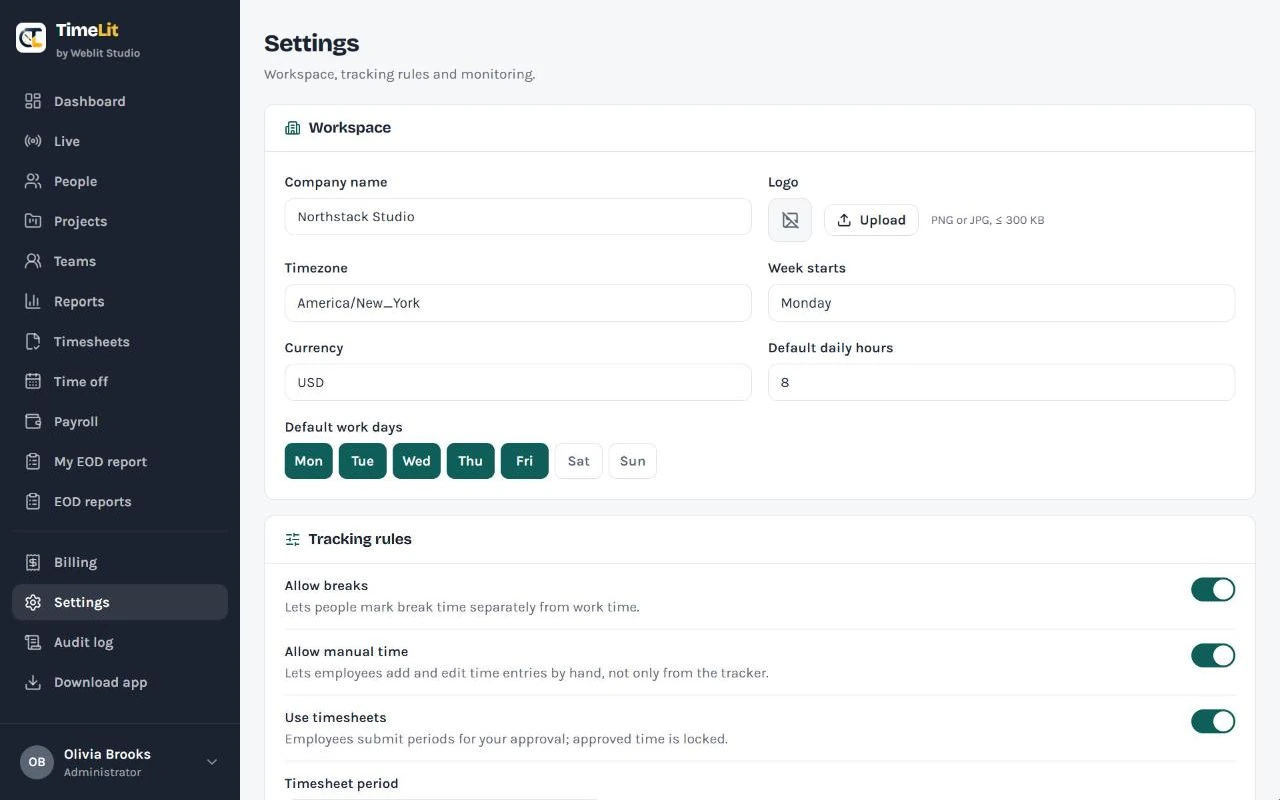The width and height of the screenshot is (1280, 800).
Task: Go to the Timesheets page
Action: coord(120,341)
